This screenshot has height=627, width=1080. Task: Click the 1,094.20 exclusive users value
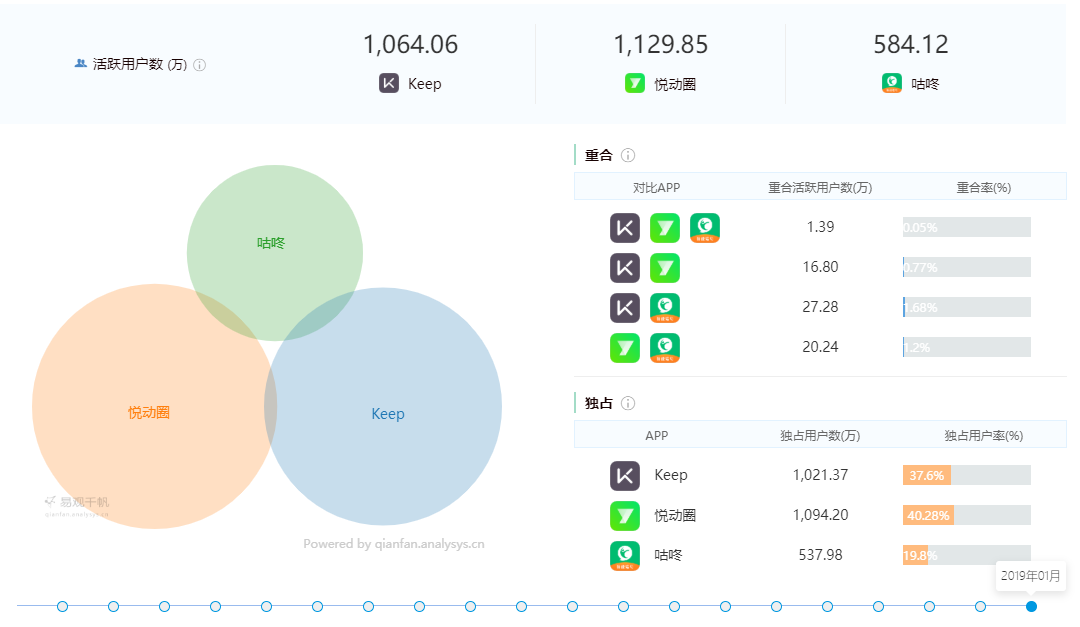820,515
